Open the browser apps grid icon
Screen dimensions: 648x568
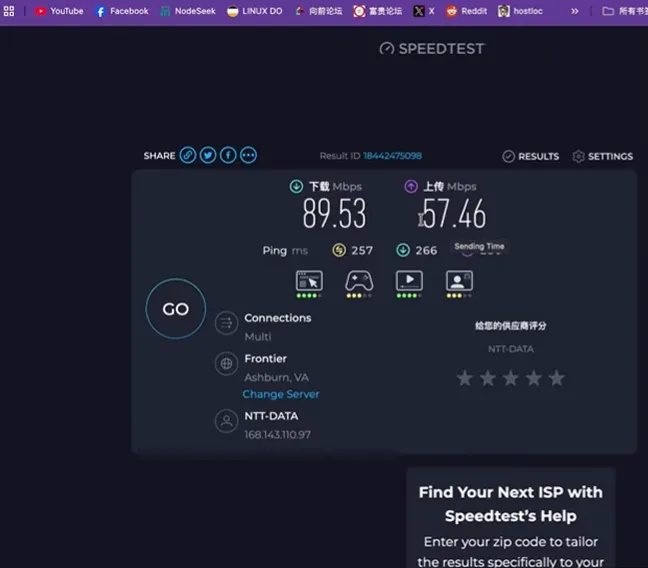pos(8,11)
